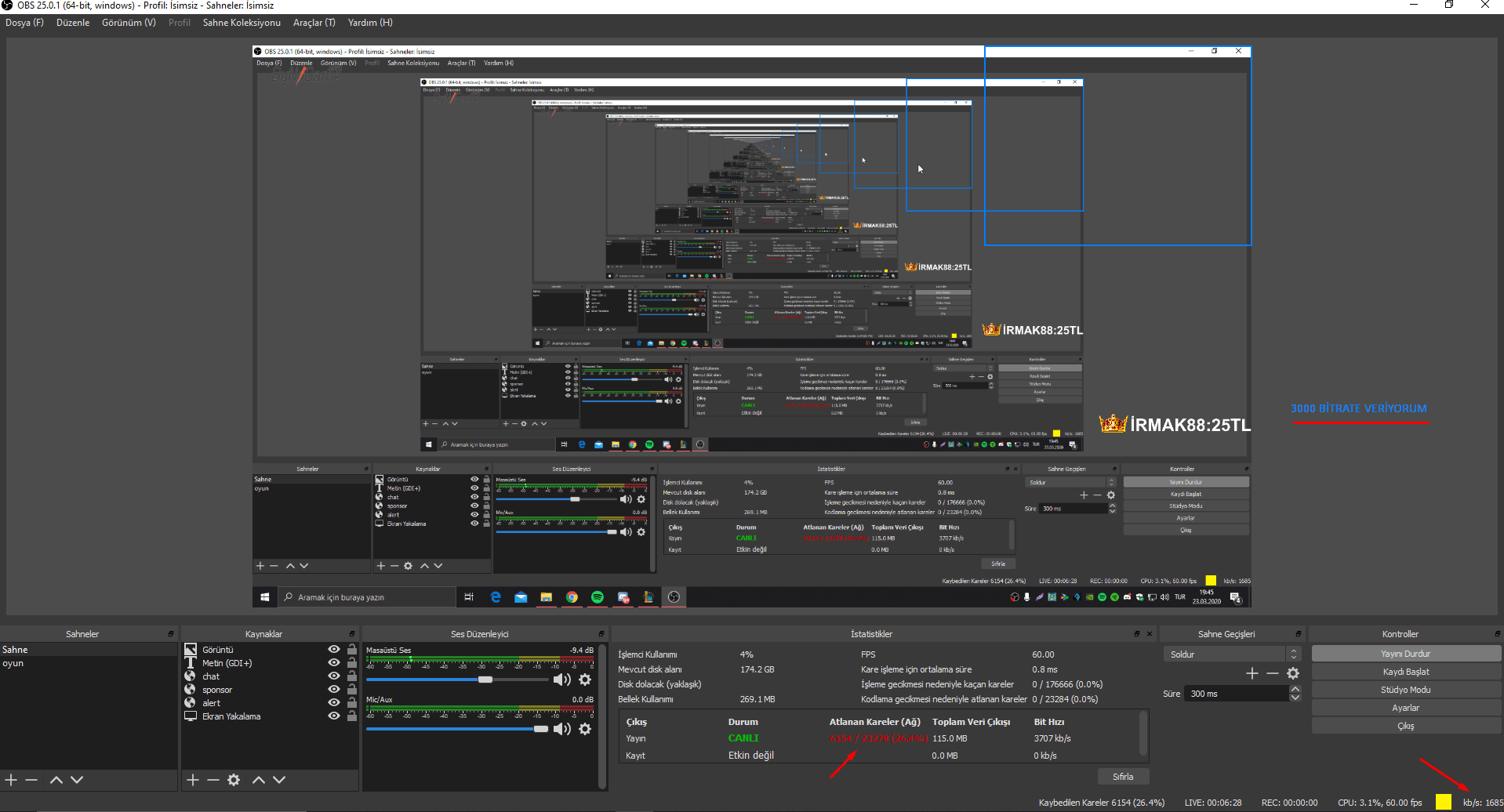Hide the Ekran Yakalama source
Viewport: 1504px width, 812px height.
coord(334,716)
